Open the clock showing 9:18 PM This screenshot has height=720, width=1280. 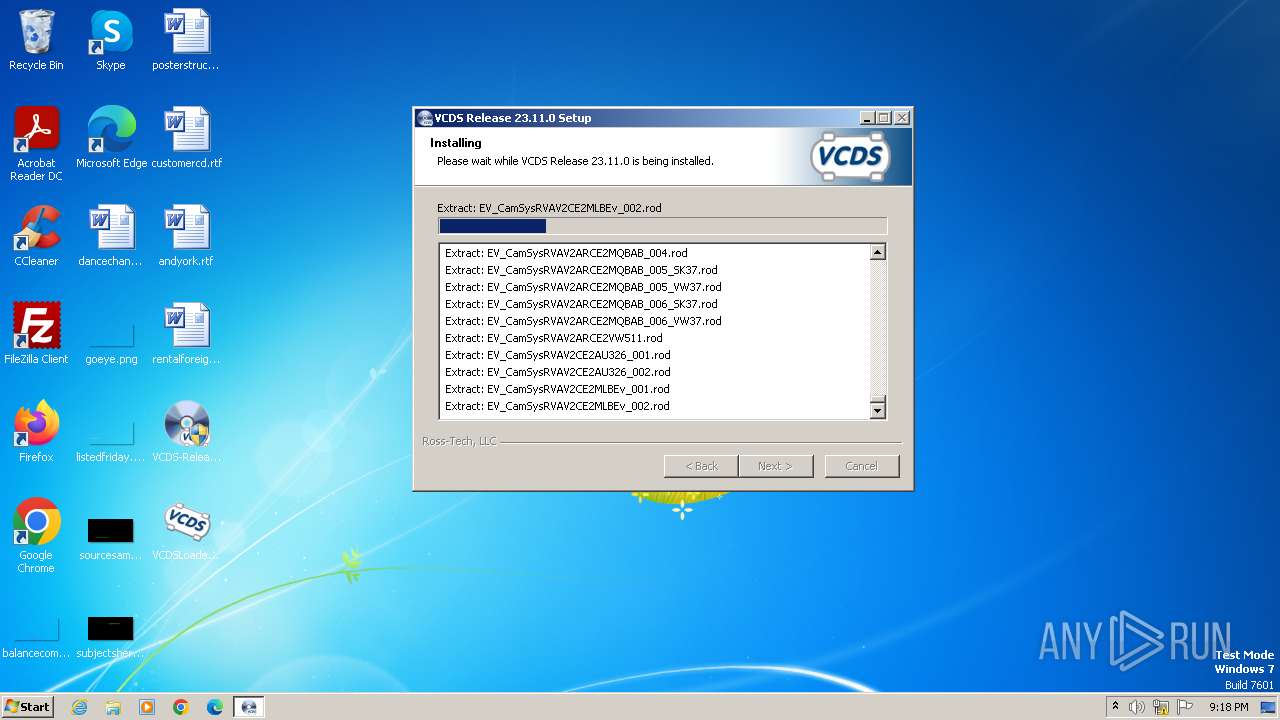click(1229, 707)
